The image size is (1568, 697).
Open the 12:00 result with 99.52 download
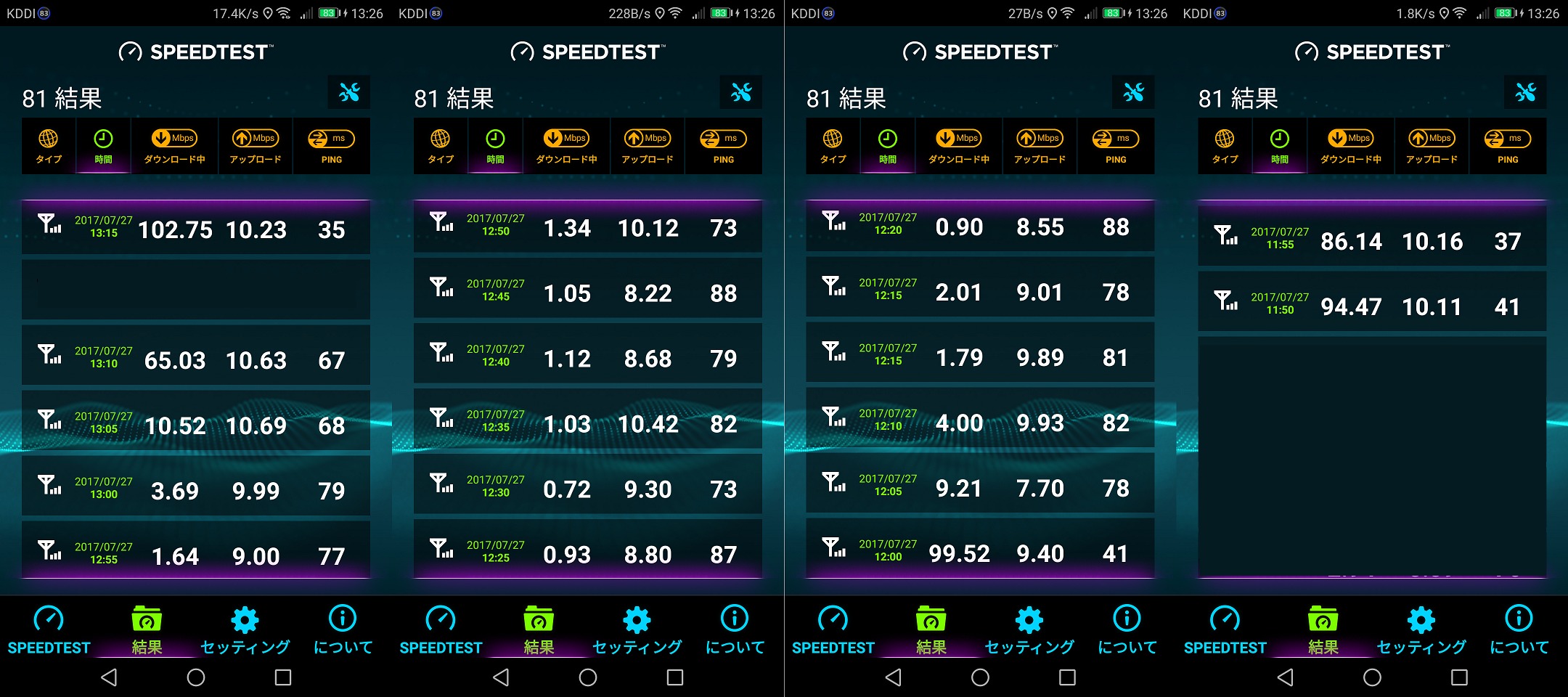click(980, 552)
